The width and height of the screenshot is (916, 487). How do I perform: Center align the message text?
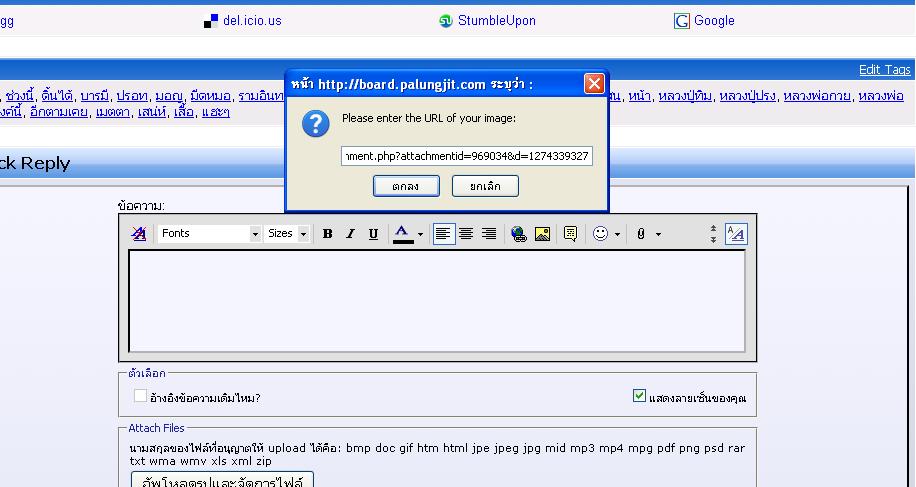pyautogui.click(x=466, y=234)
